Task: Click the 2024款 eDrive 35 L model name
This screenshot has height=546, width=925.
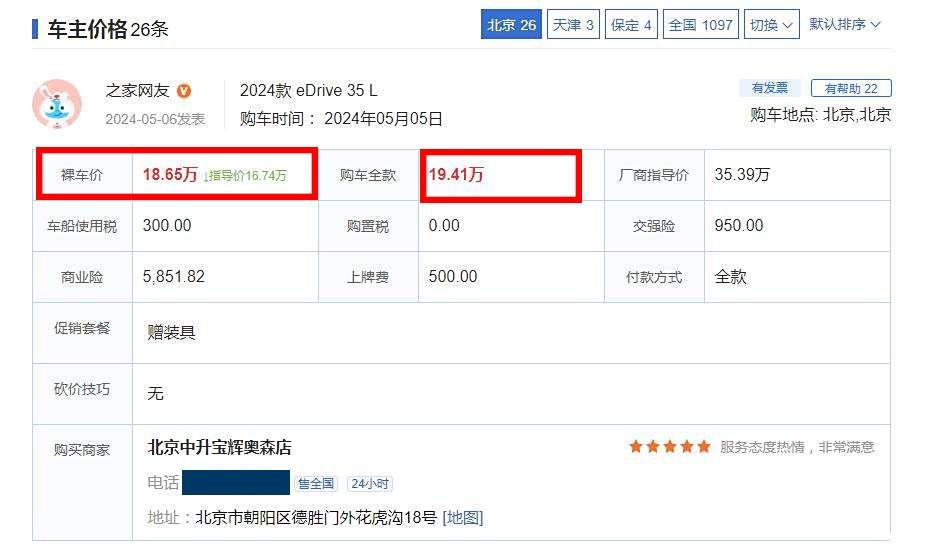Action: [309, 91]
